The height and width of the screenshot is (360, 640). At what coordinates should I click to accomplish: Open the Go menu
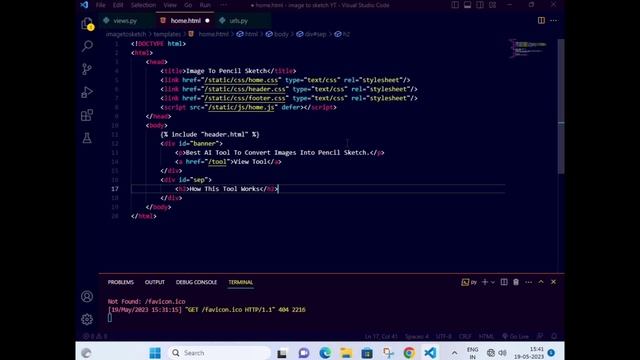coord(188,5)
